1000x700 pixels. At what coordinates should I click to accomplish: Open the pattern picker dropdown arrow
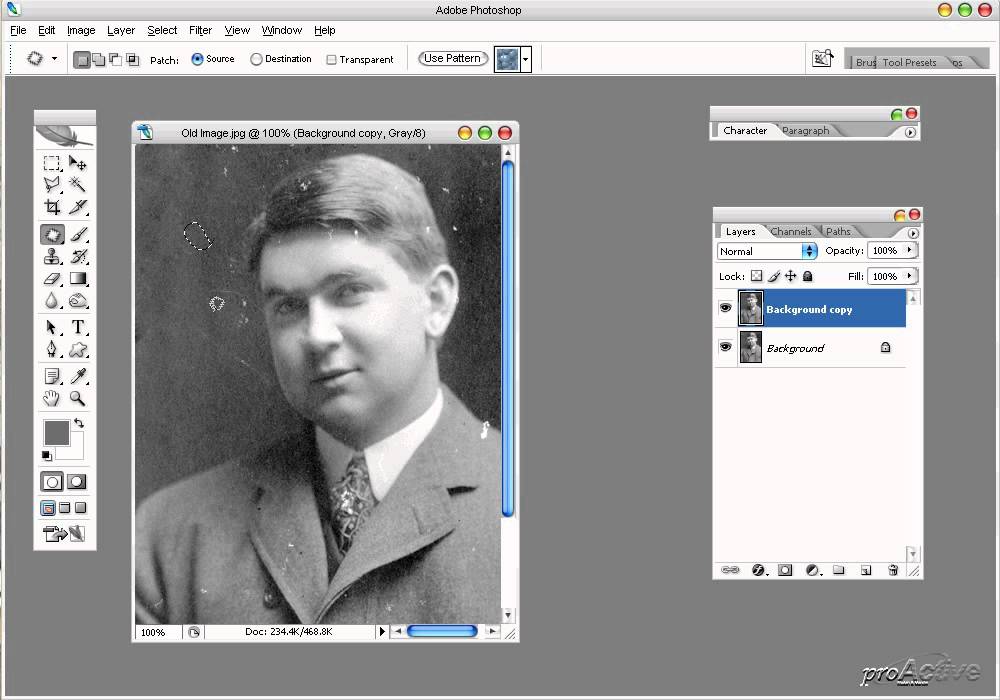click(x=526, y=60)
